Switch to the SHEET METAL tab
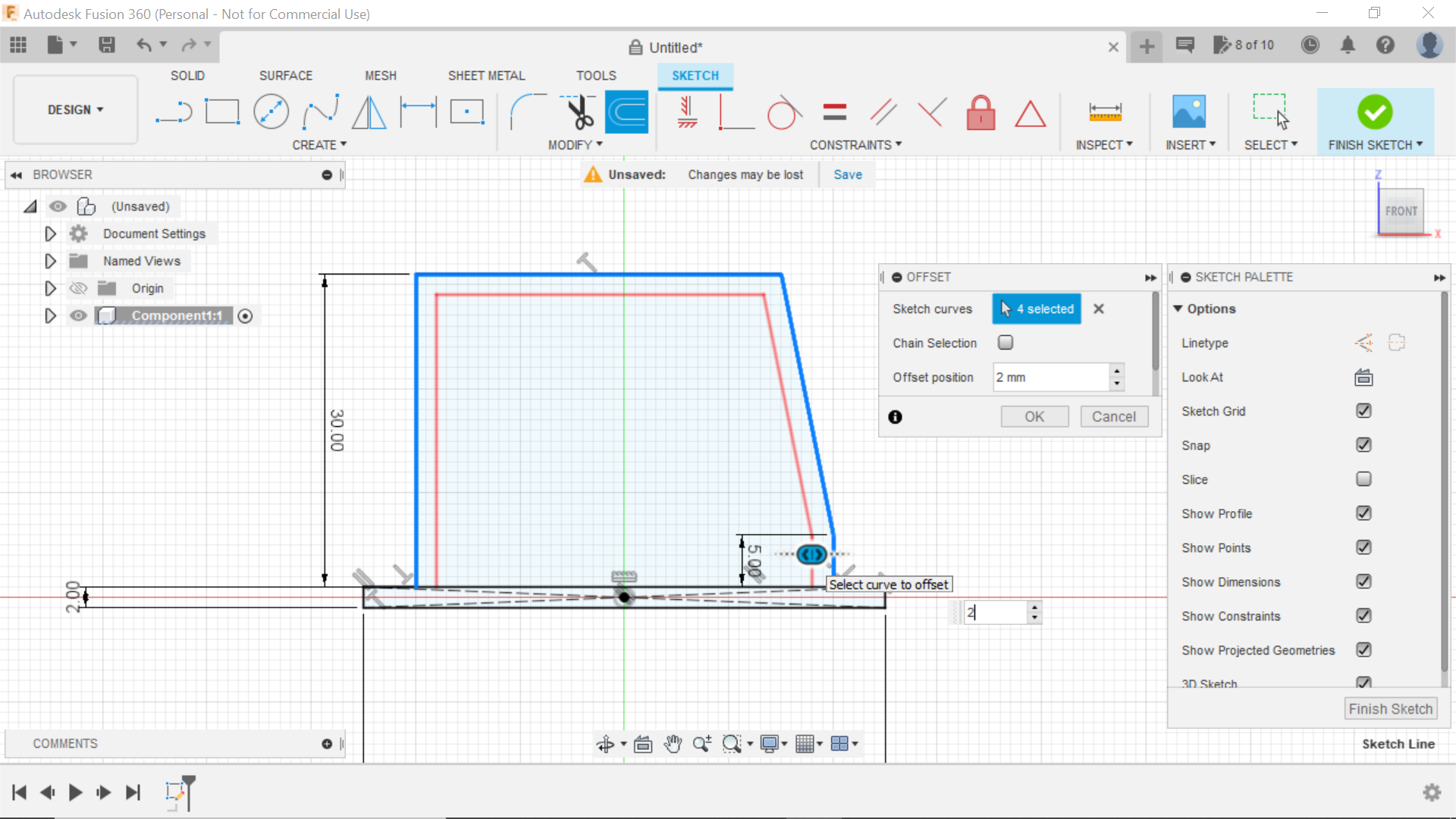This screenshot has width=1456, height=819. (x=486, y=75)
